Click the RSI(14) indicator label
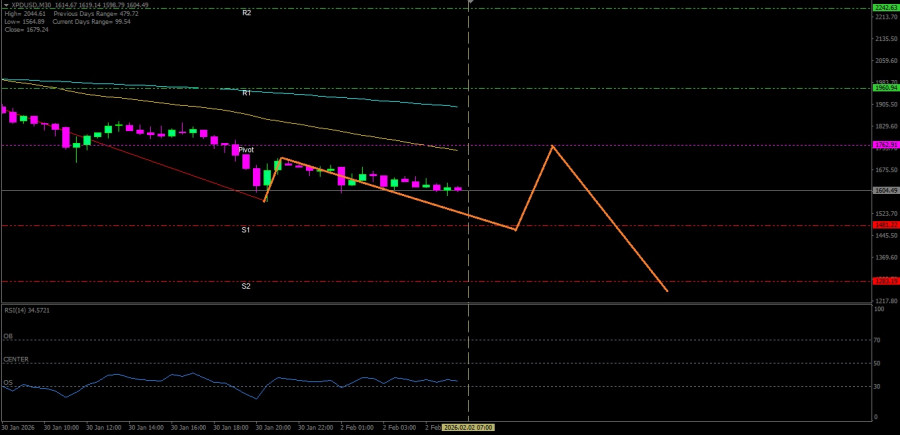The image size is (900, 435). pos(26,310)
